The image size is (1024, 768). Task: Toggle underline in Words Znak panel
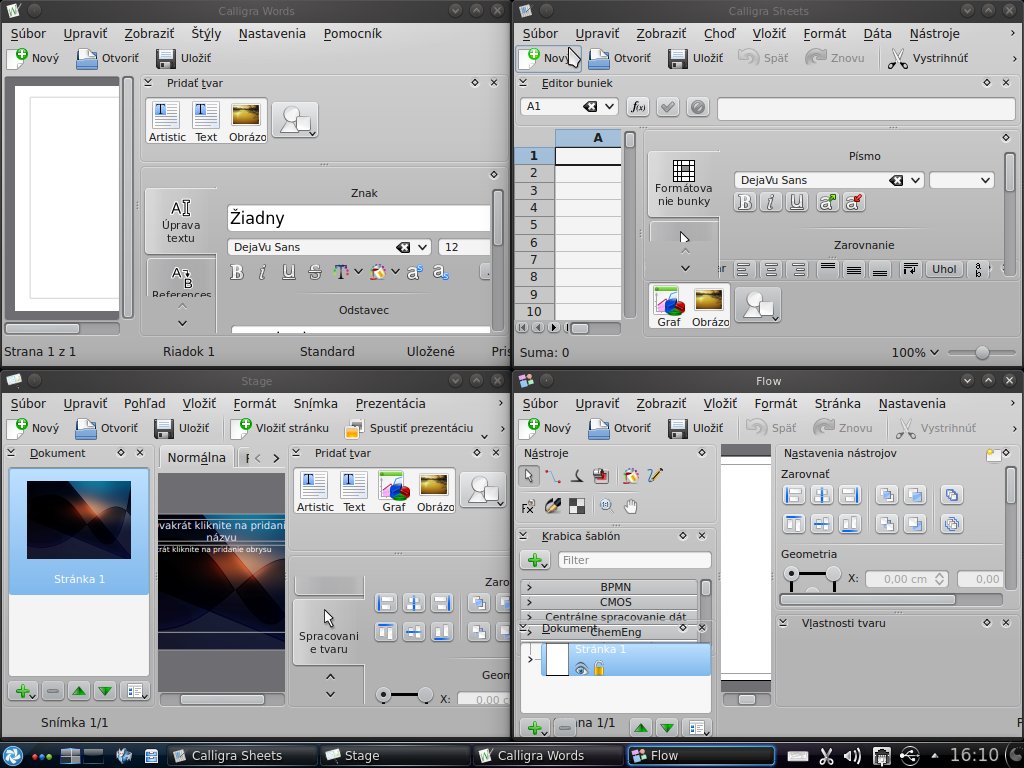(289, 272)
